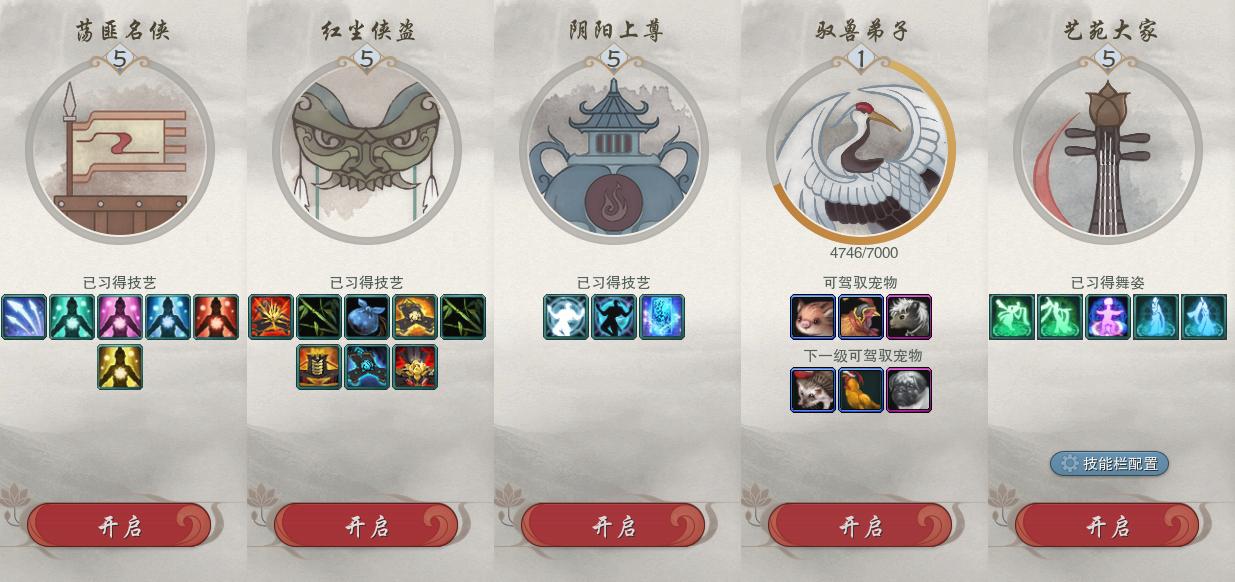Click the red flame burst skill icon

tap(271, 317)
